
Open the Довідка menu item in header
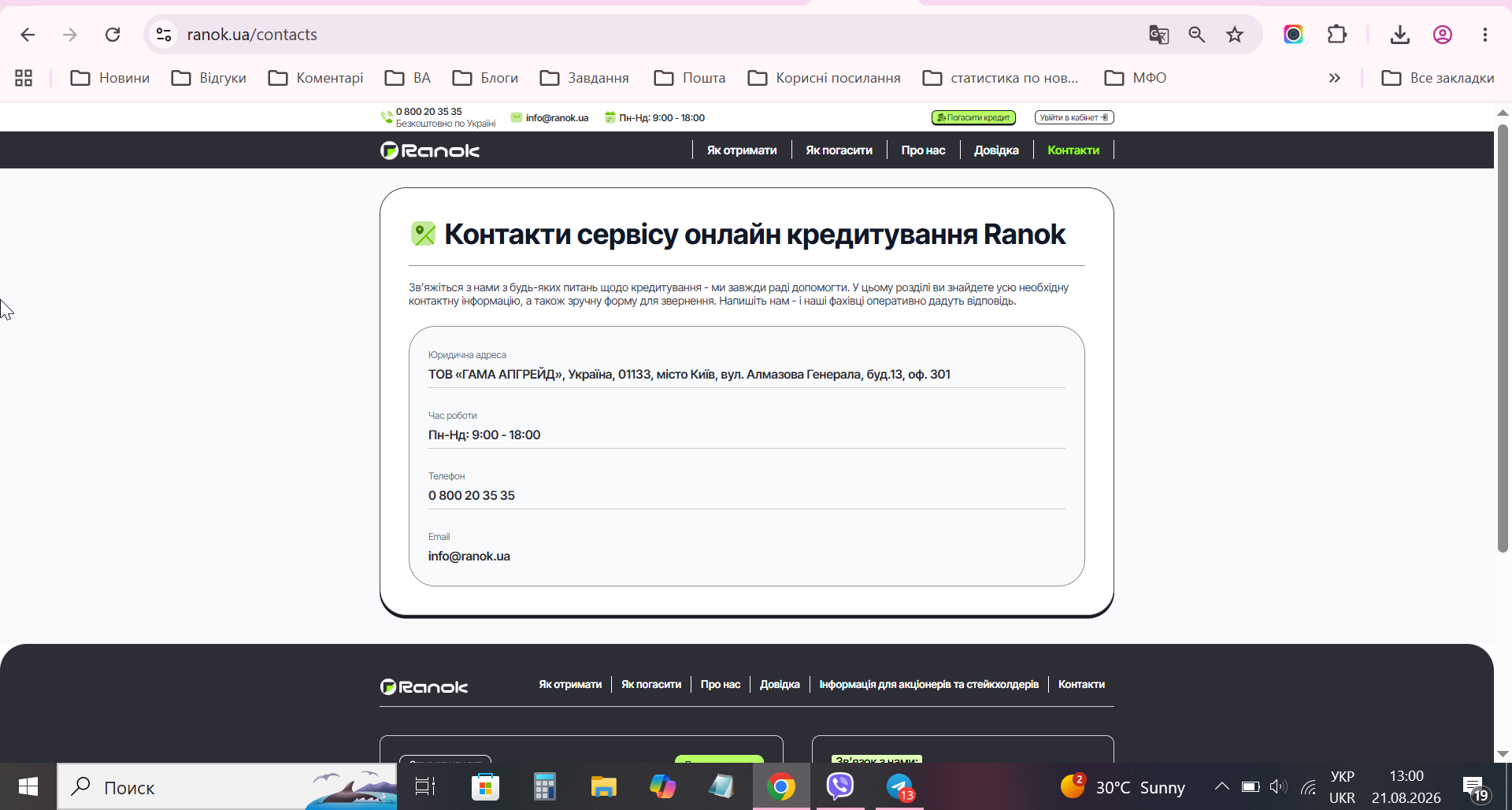click(x=996, y=150)
